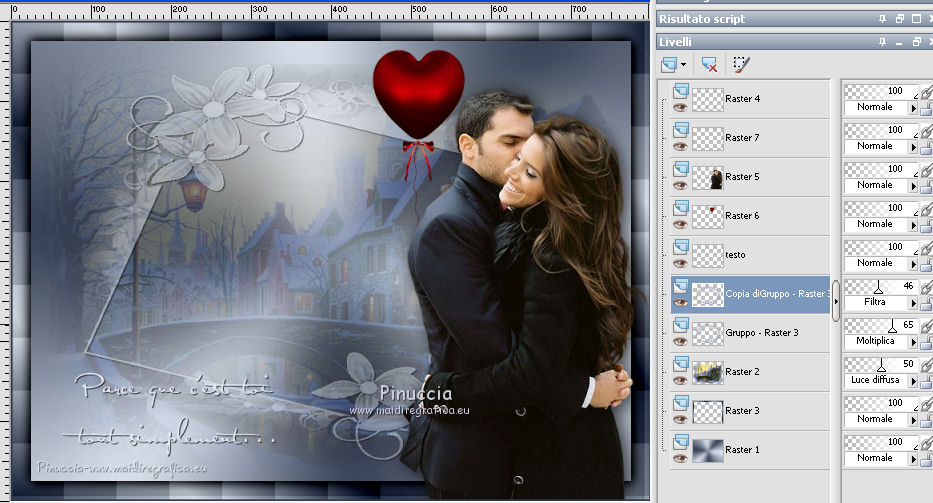The height and width of the screenshot is (503, 933).
Task: Click the Raster 5 couple thumbnail
Action: 707,177
